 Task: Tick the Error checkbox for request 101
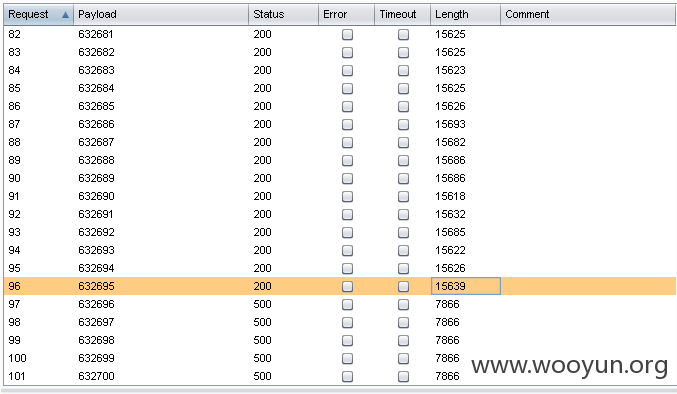tap(348, 376)
